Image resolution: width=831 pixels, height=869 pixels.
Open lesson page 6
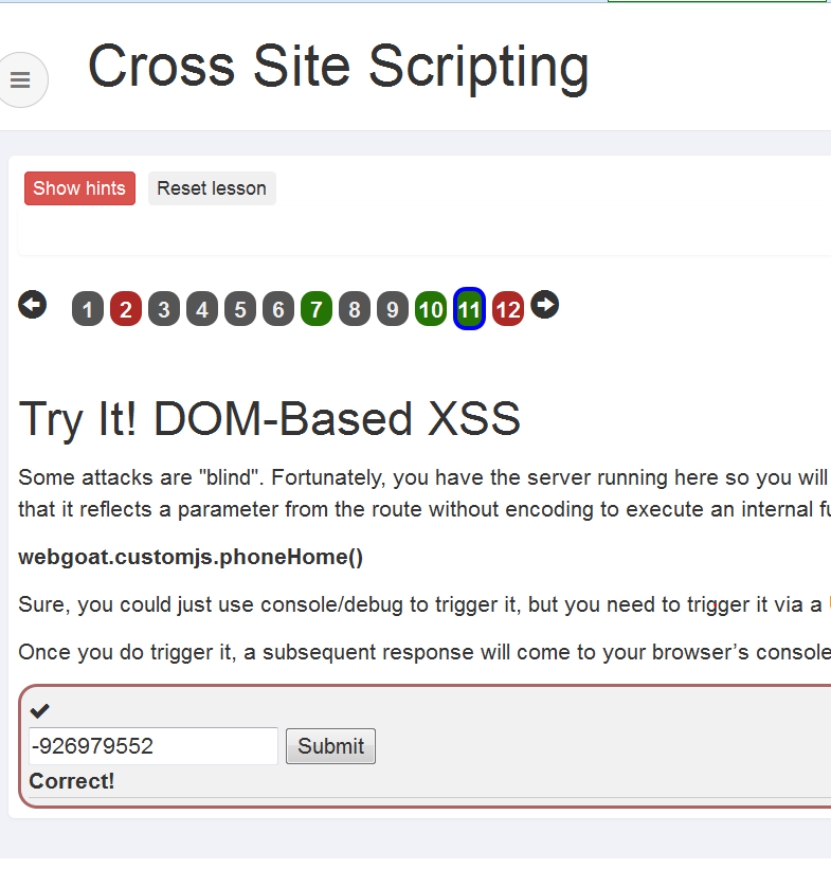tap(278, 309)
